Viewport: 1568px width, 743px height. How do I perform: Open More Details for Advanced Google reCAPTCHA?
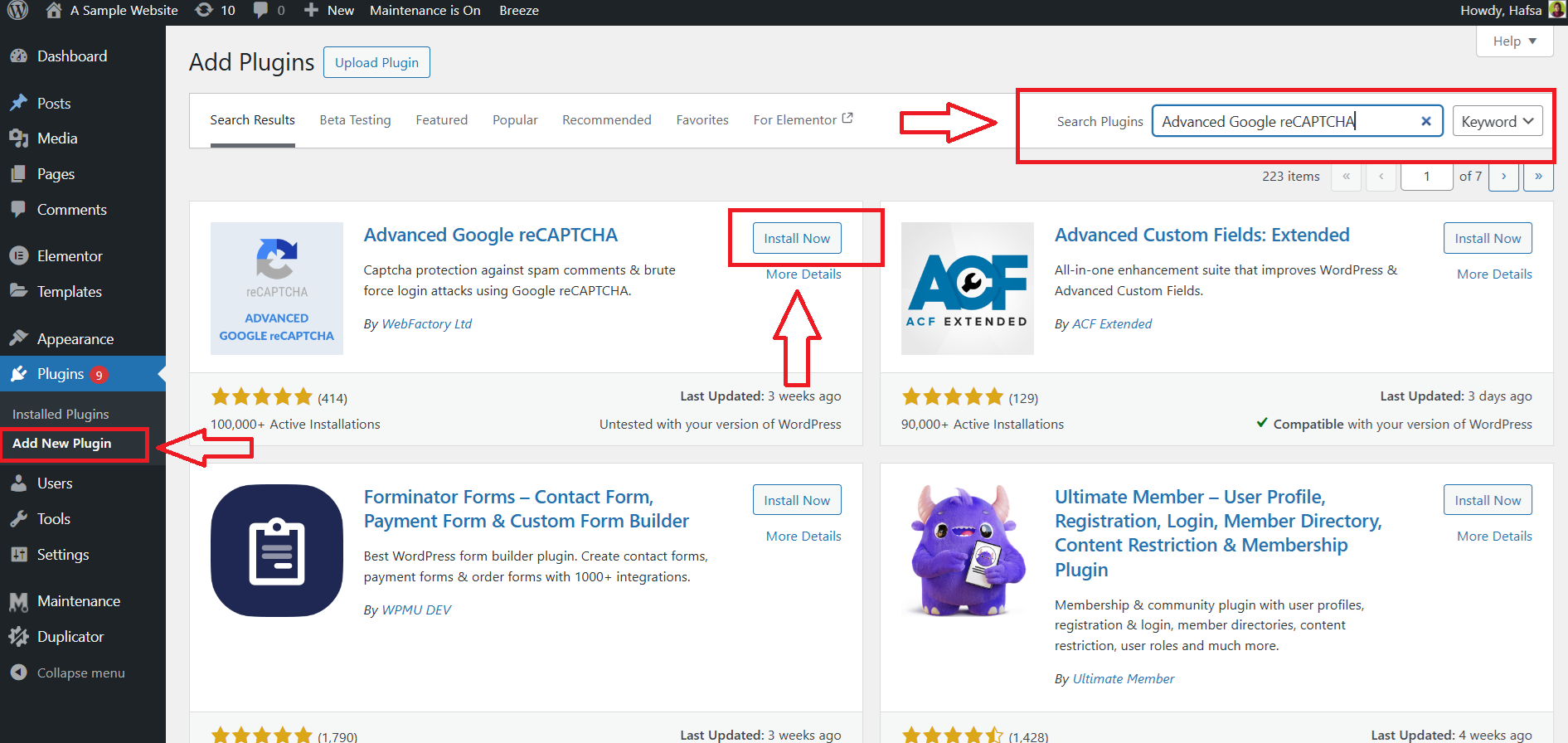[x=803, y=274]
